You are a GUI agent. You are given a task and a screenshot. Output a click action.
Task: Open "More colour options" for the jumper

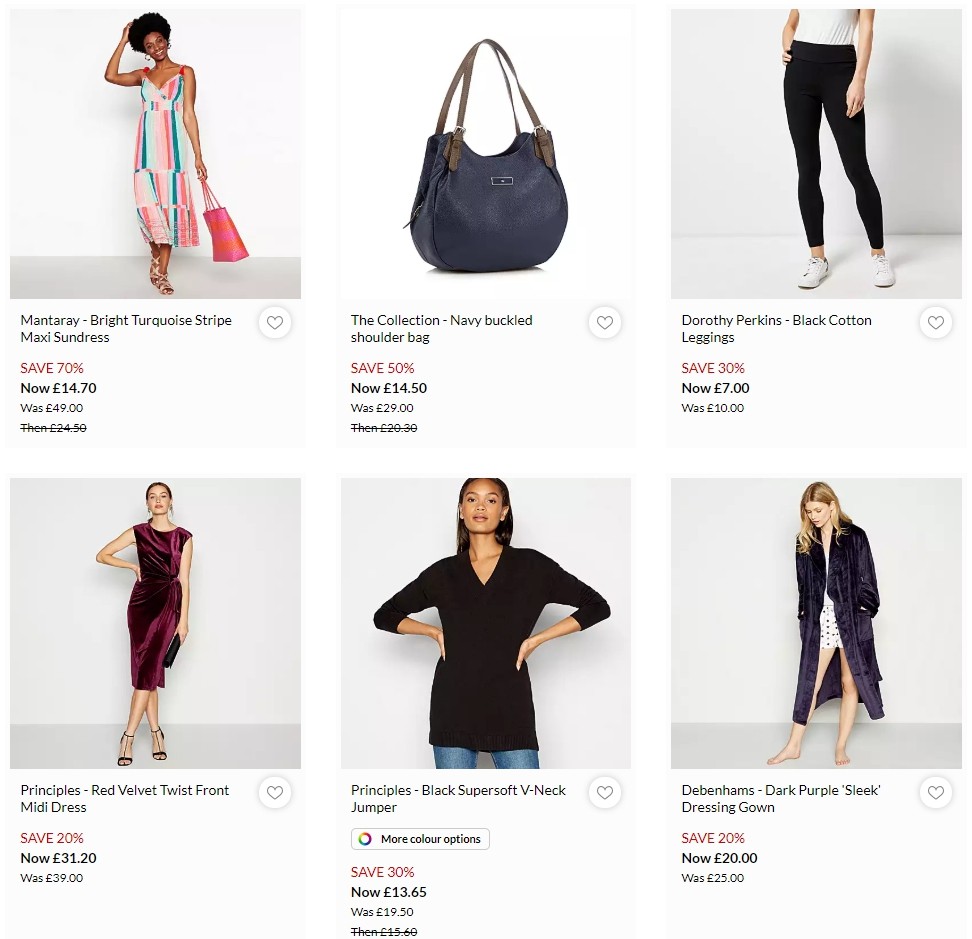coord(420,839)
